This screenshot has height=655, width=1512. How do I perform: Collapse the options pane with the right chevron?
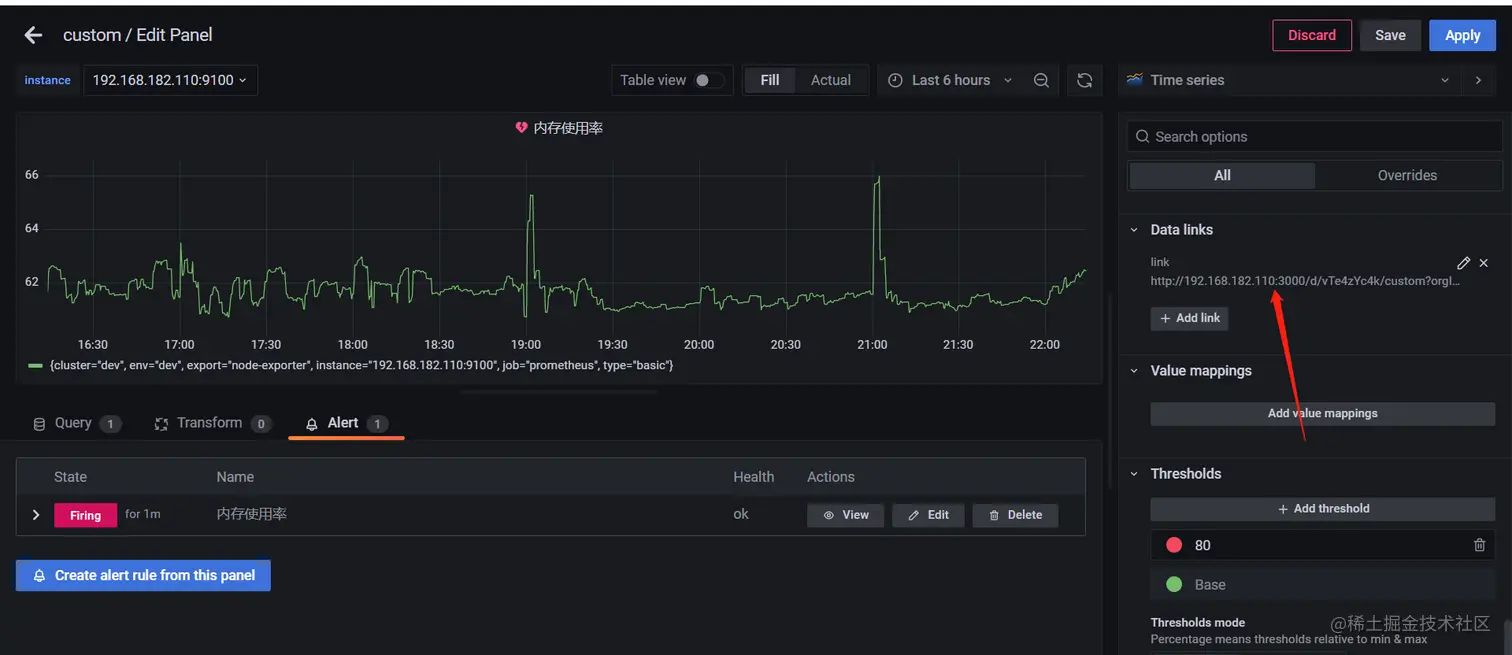pos(1478,80)
